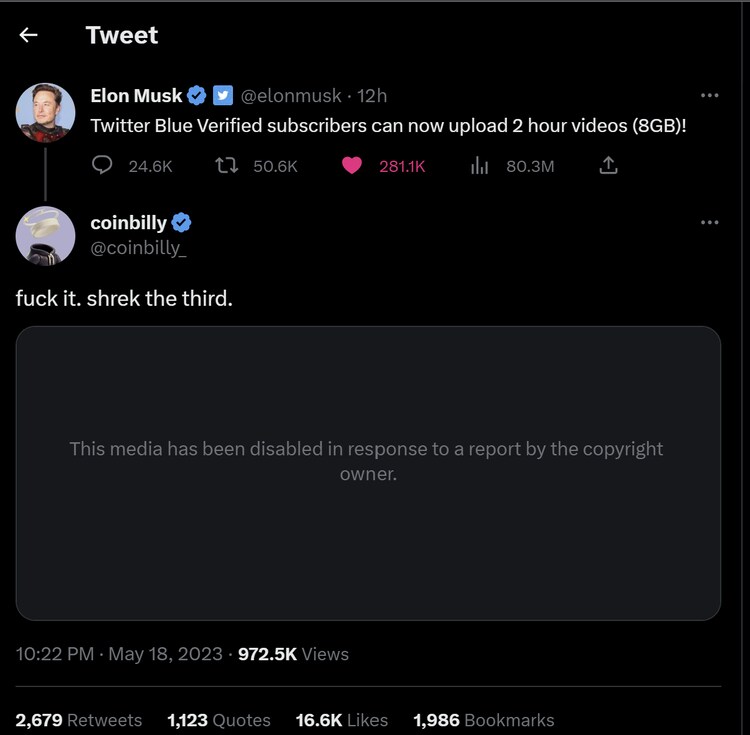Open more options on coinbilly's tweet

point(709,223)
